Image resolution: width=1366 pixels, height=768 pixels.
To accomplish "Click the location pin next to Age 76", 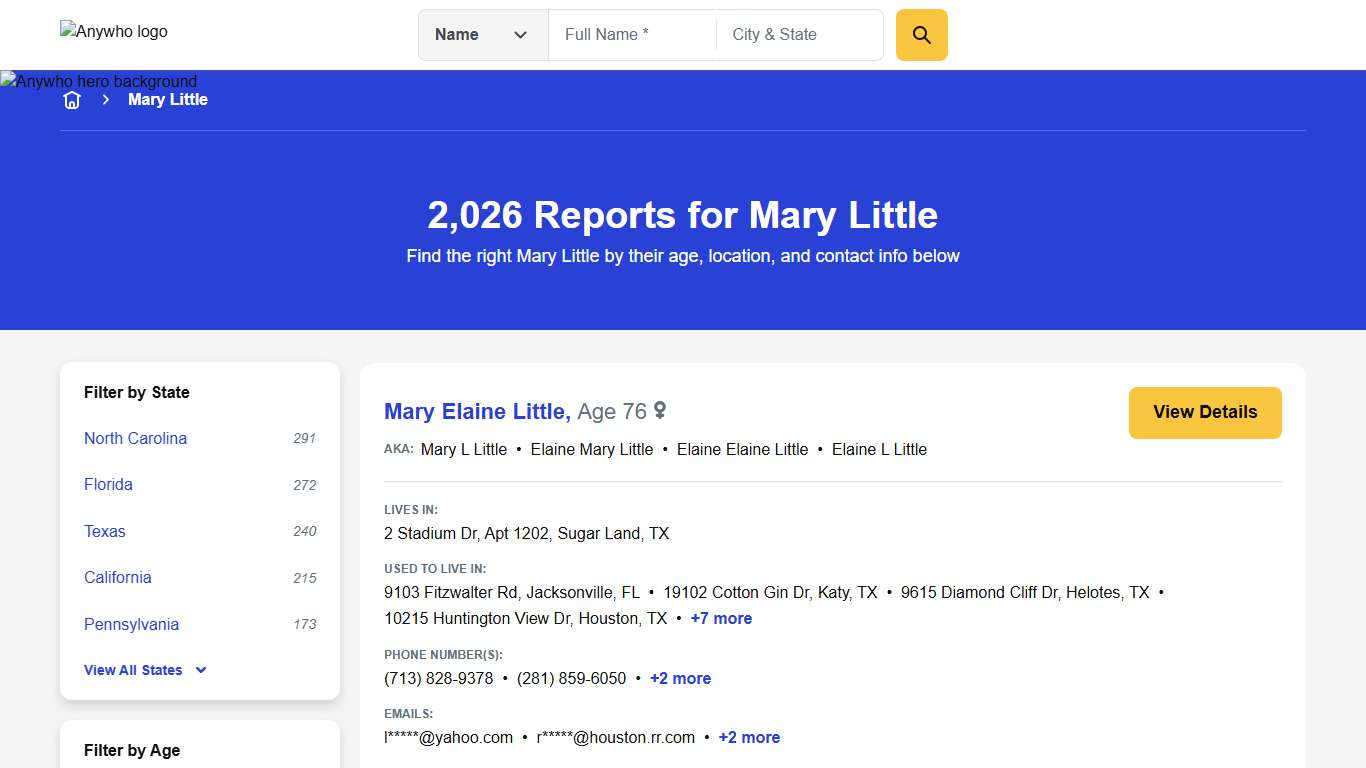I will tap(659, 411).
